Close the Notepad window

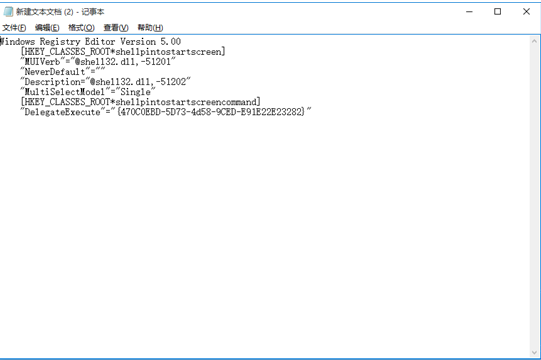click(526, 12)
